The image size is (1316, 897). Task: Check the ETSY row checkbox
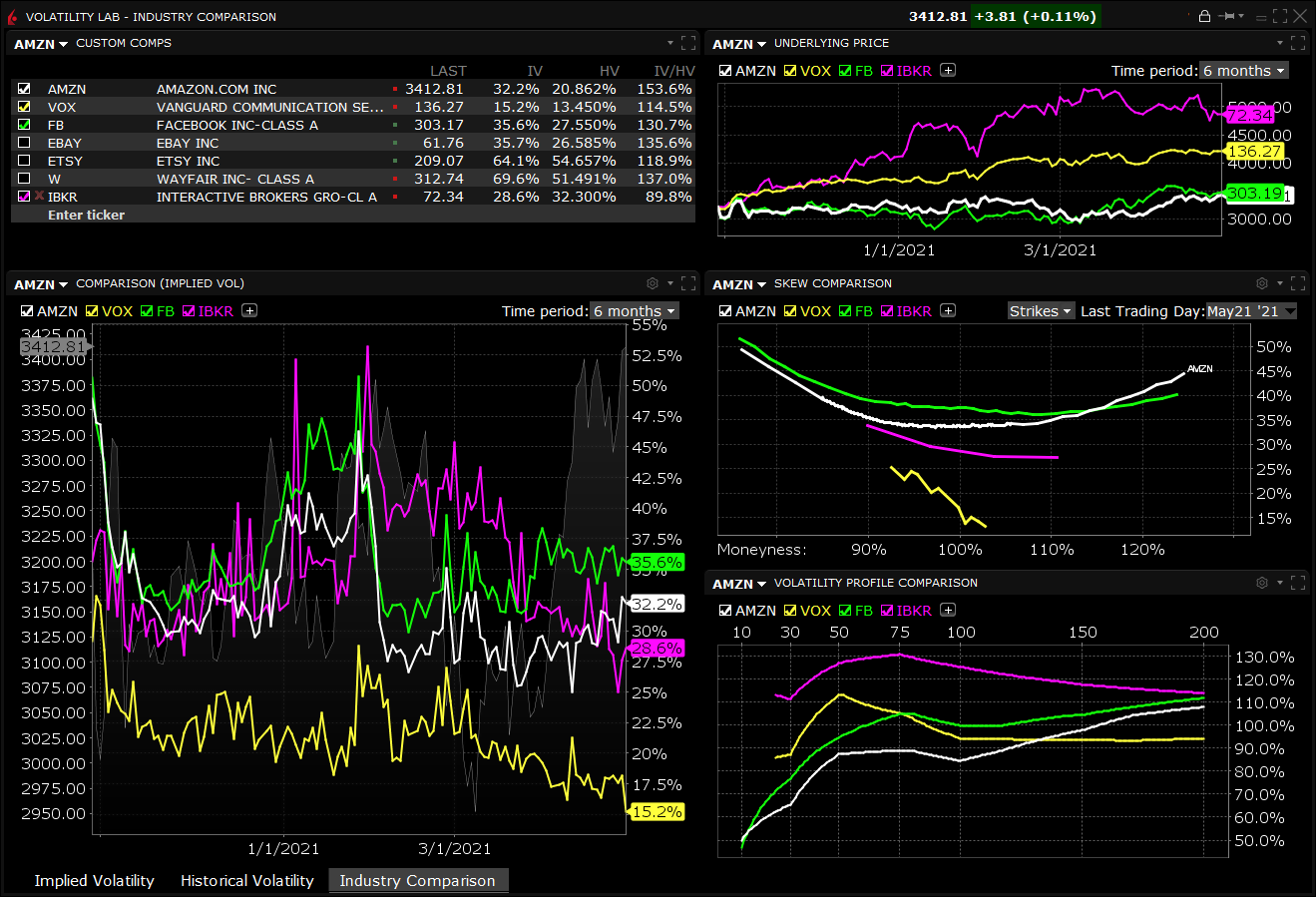(x=24, y=161)
